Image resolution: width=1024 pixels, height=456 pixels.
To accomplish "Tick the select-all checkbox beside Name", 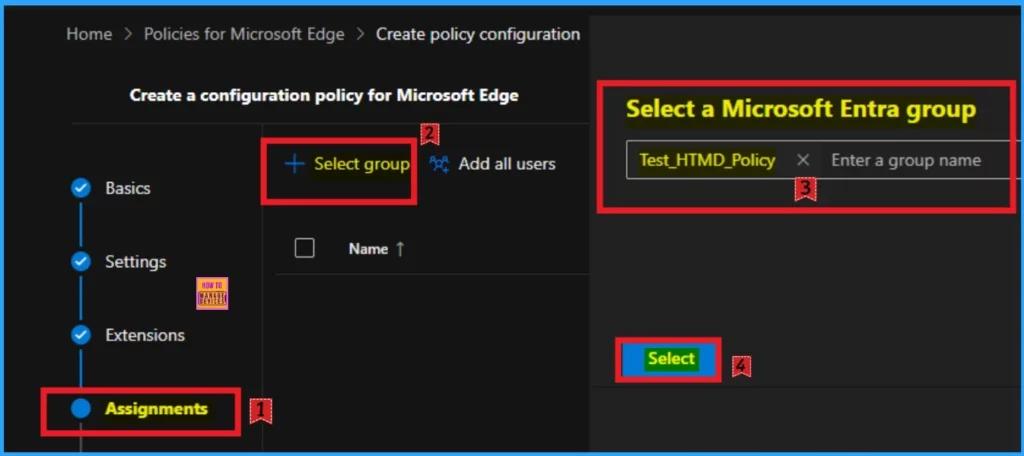I will [x=305, y=248].
